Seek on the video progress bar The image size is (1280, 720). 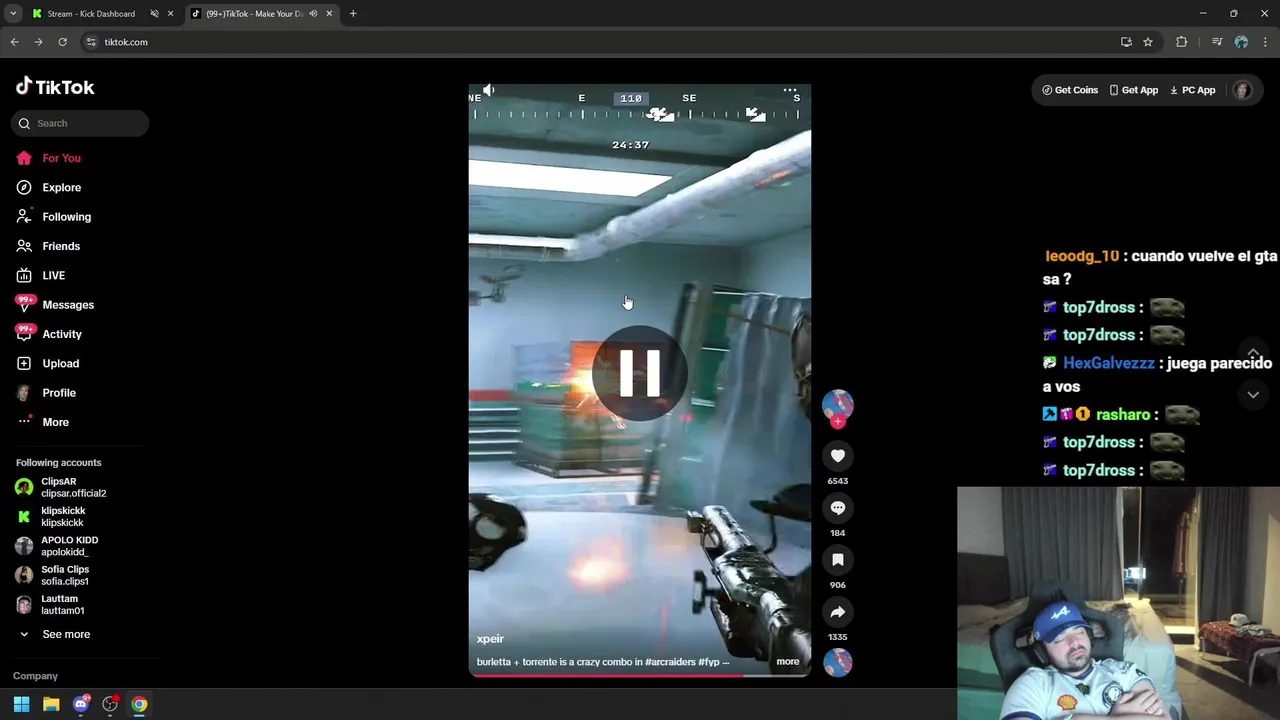(640, 675)
